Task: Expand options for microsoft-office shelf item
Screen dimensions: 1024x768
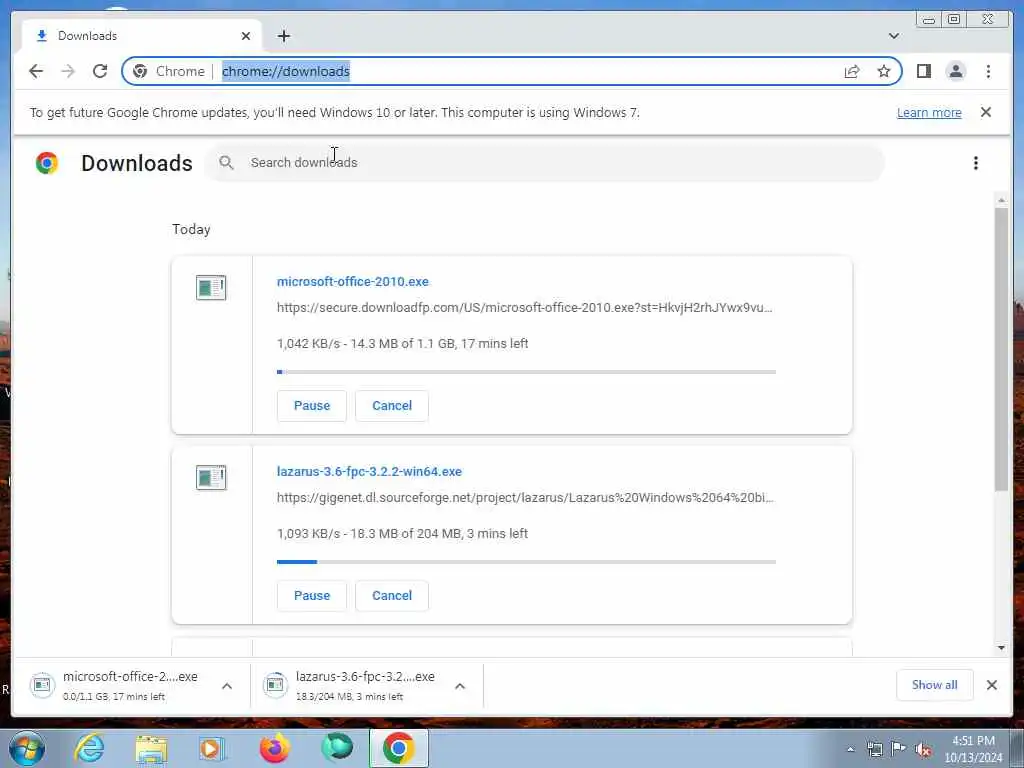Action: [227, 686]
